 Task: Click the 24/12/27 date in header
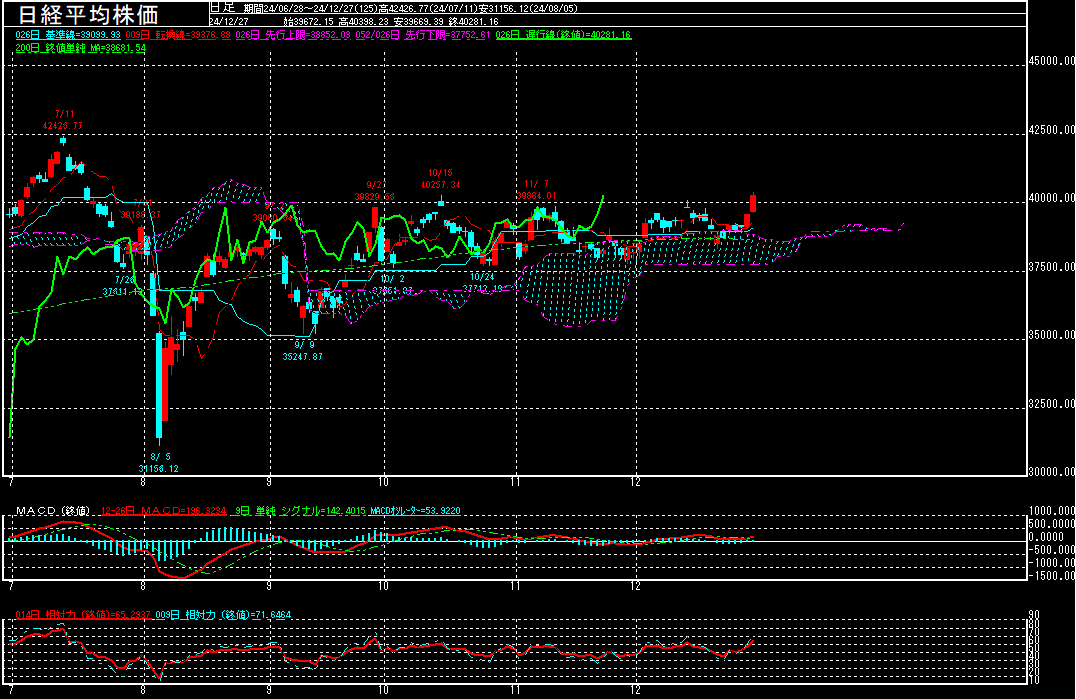[229, 21]
